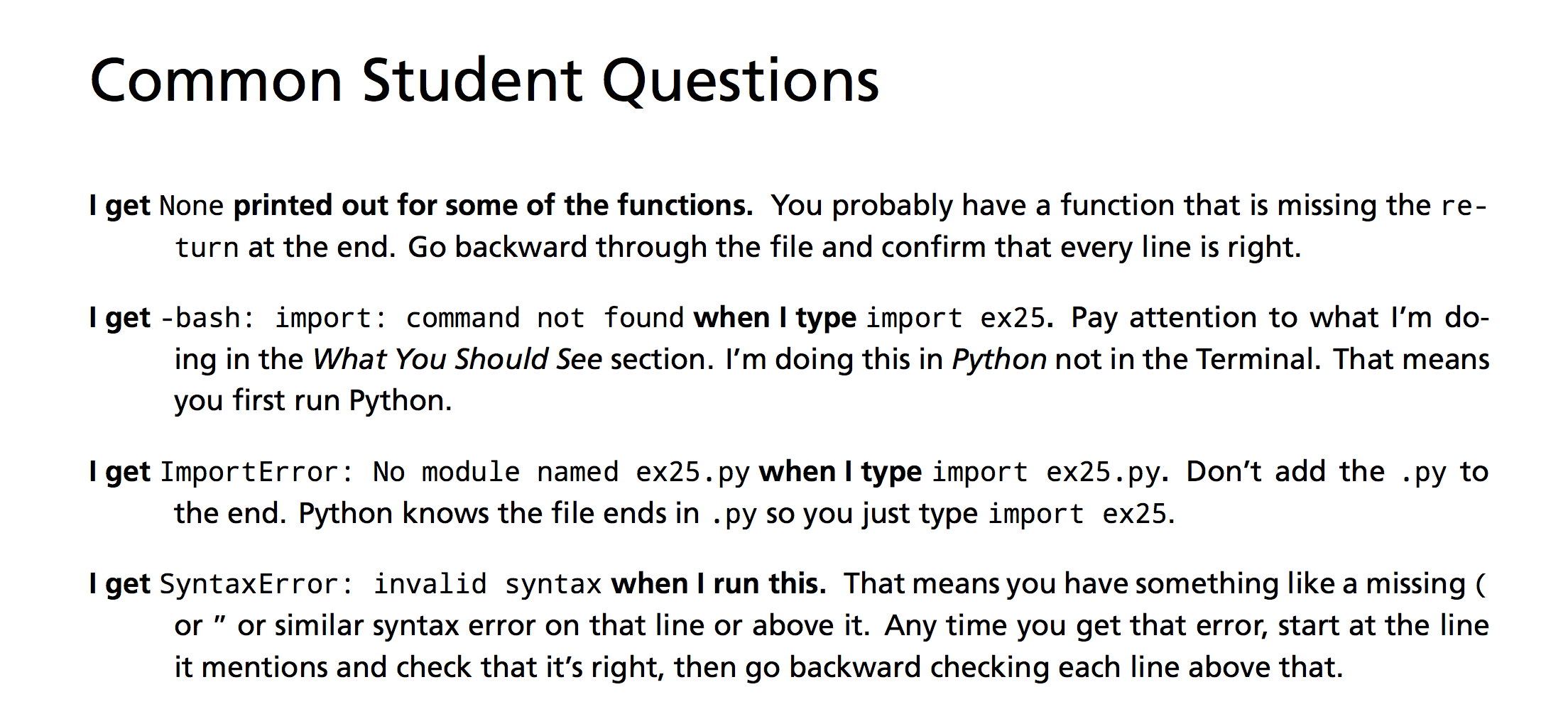Click the italic phrase "What You Should See"

coord(458,359)
